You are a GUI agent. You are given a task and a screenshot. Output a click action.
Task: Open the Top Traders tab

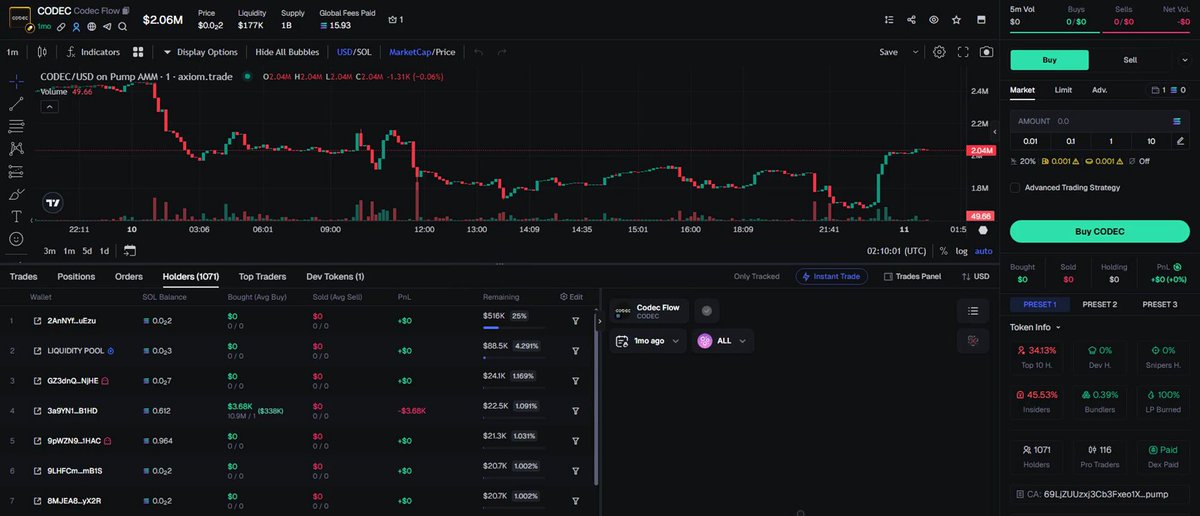click(x=262, y=276)
